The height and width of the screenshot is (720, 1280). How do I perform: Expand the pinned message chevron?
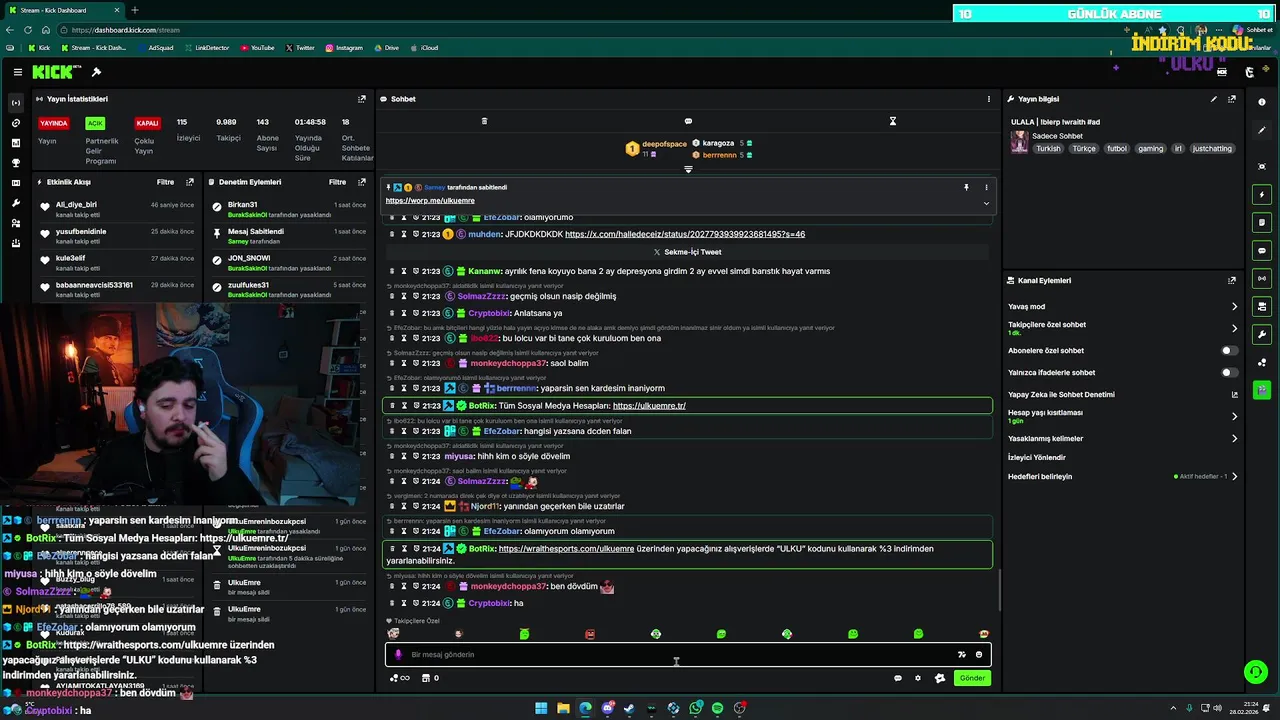986,203
